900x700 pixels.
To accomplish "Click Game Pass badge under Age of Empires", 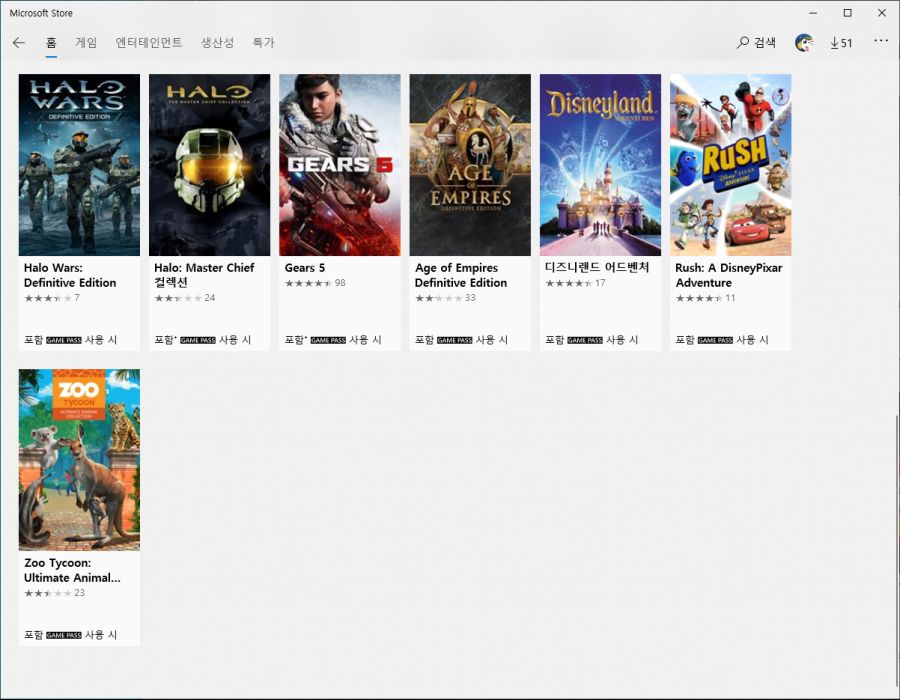I will pos(455,340).
